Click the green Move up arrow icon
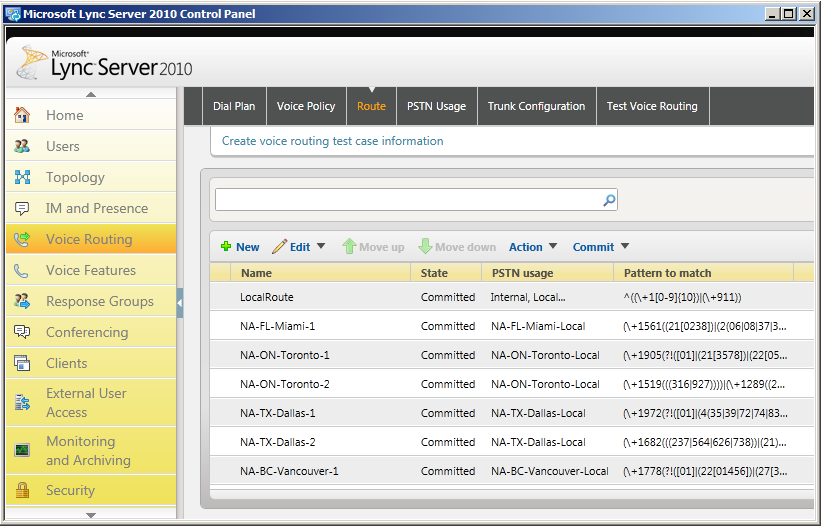 pyautogui.click(x=349, y=247)
